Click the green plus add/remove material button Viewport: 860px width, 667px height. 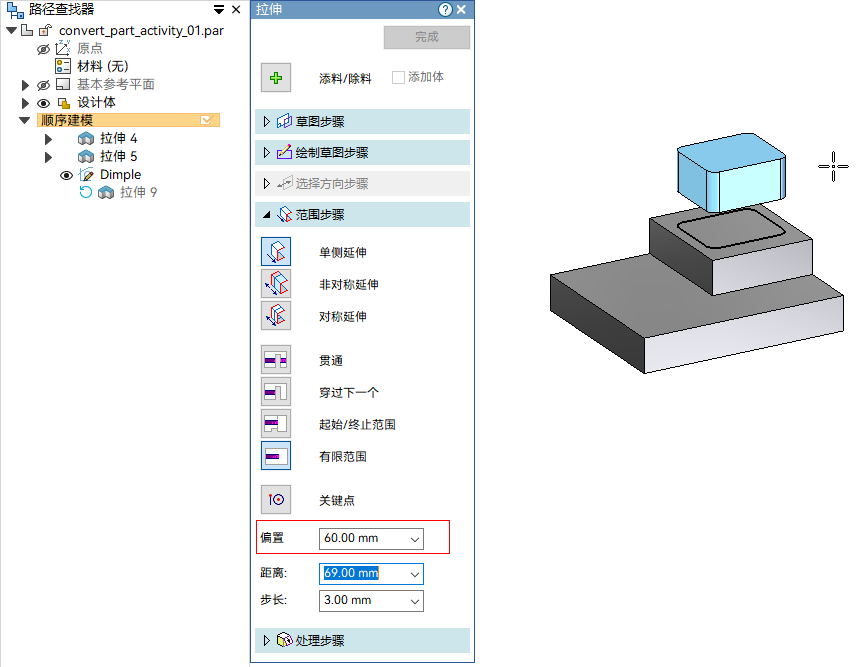276,77
